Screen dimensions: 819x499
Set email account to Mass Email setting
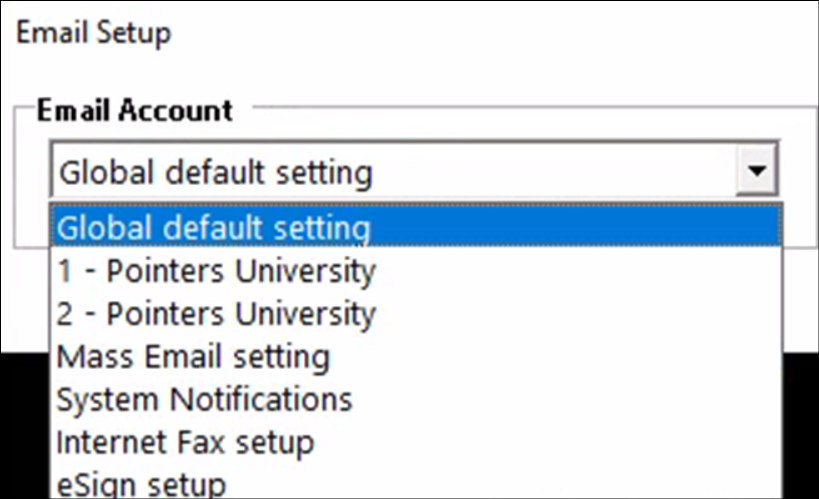click(x=193, y=356)
